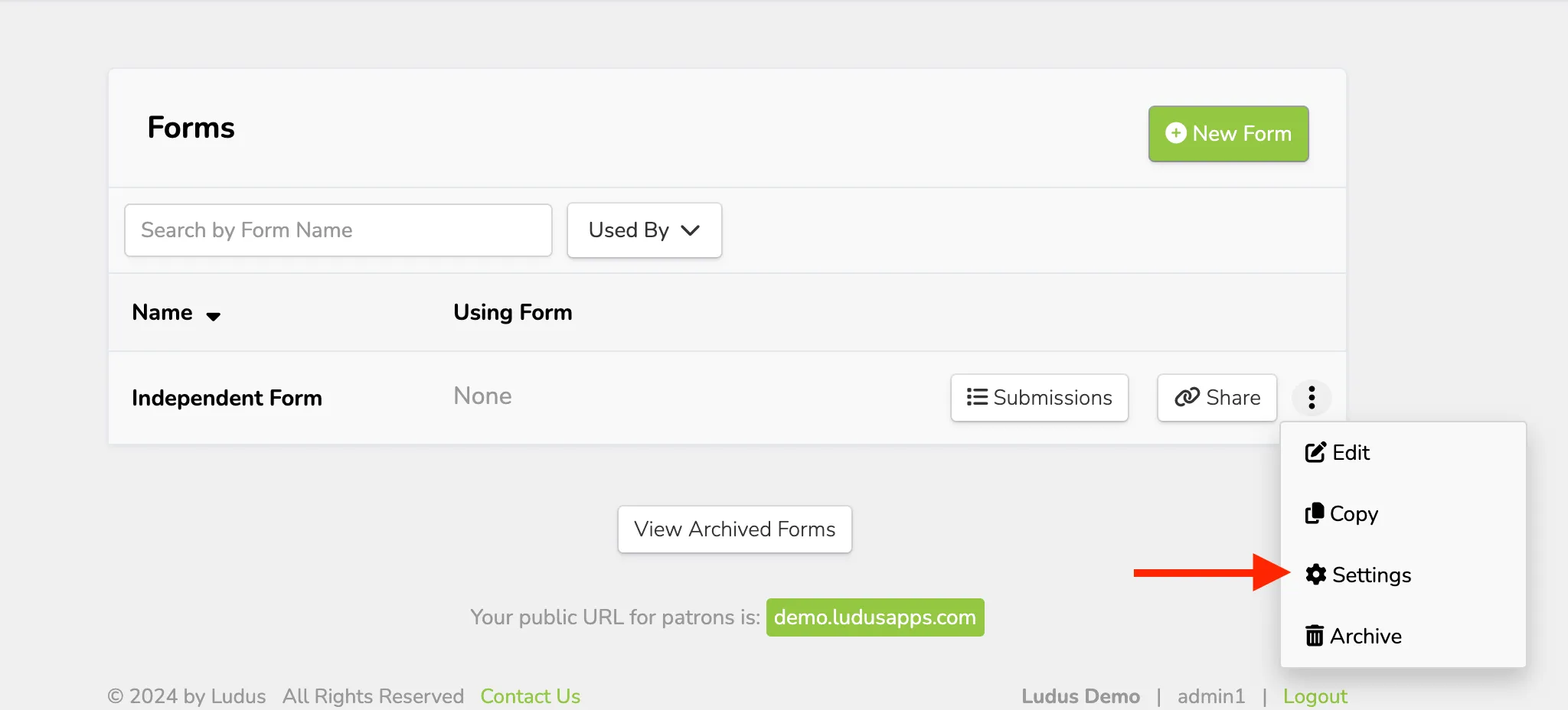Open the three-dot menu for Independent Form
Screen dimensions: 1568x710
(x=1312, y=397)
